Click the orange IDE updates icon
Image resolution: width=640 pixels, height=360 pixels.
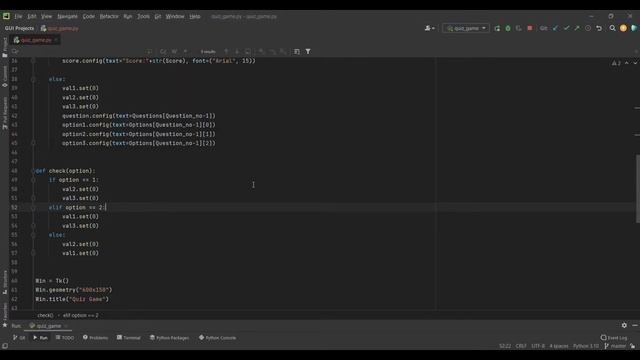click(x=623, y=28)
